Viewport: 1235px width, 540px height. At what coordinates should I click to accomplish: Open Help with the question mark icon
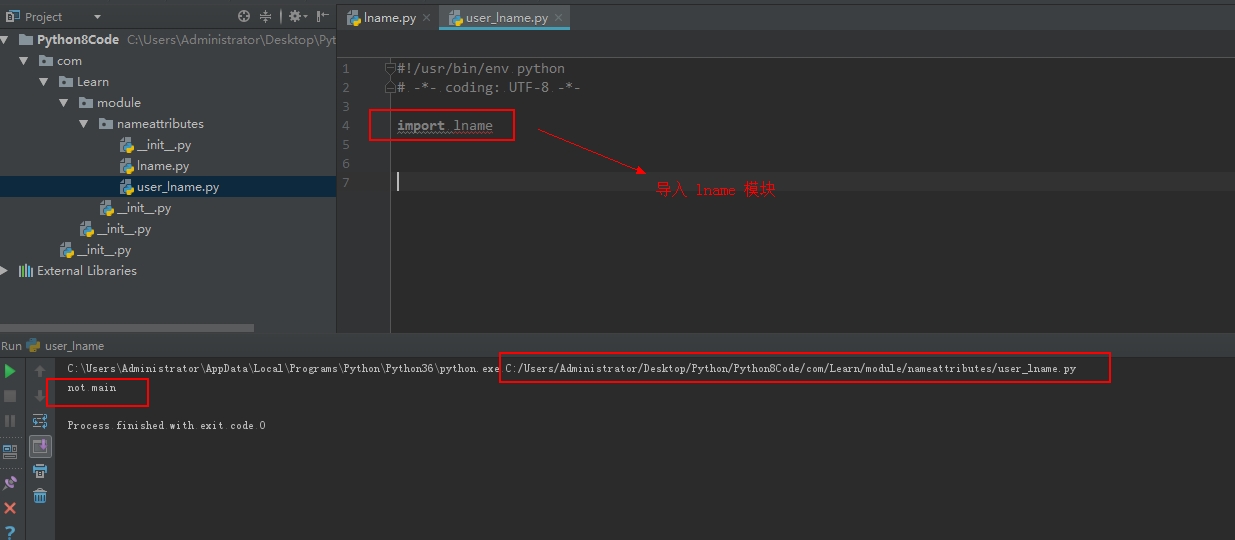pos(10,532)
